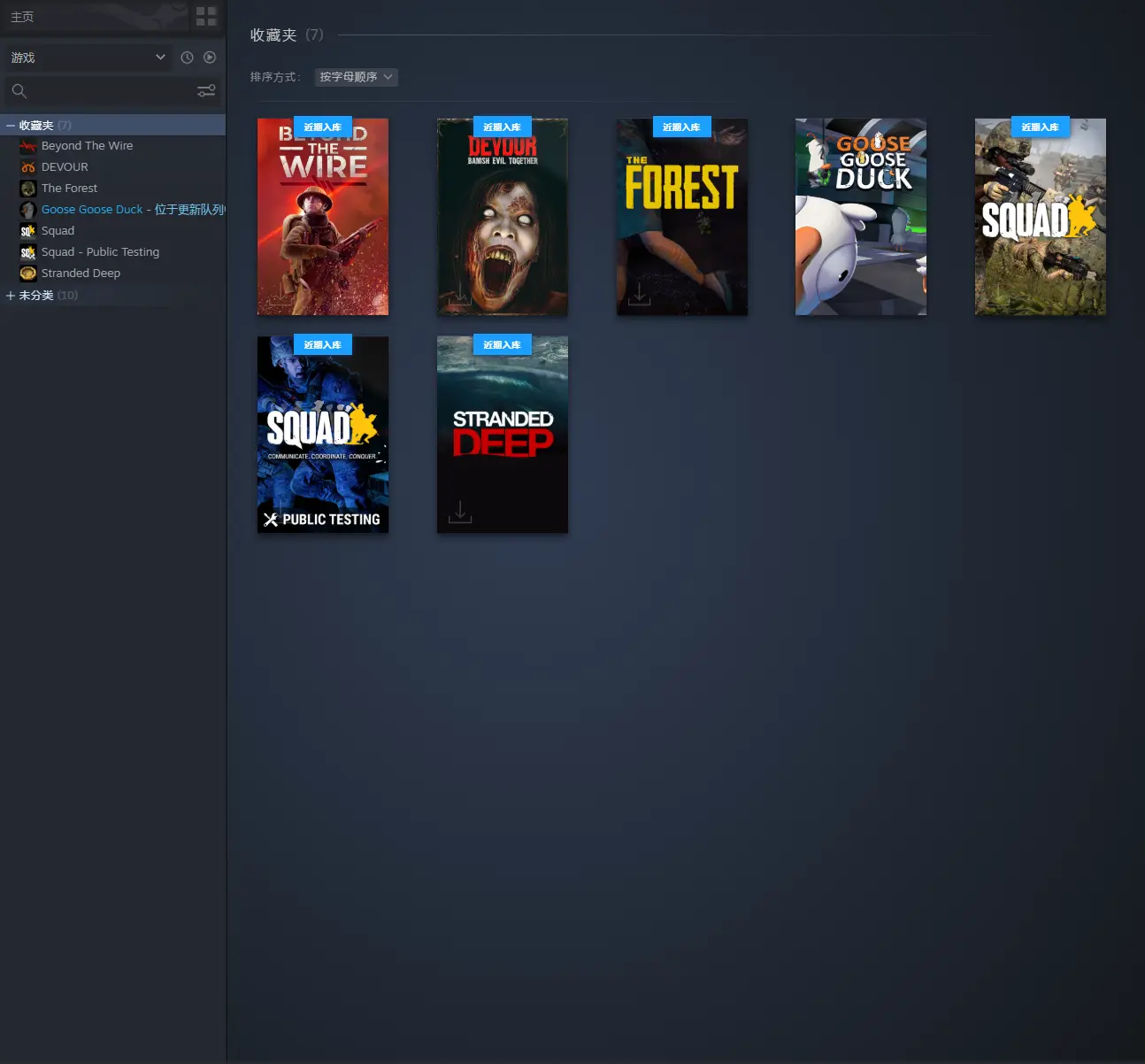The height and width of the screenshot is (1064, 1145).
Task: Click the DEVOUR sidebar icon
Action: tap(28, 167)
